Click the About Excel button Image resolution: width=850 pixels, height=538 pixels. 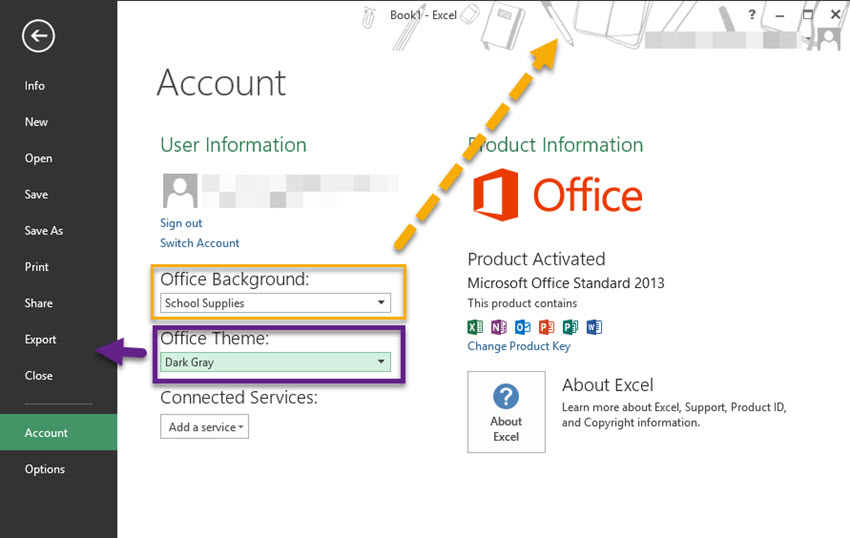coord(506,412)
